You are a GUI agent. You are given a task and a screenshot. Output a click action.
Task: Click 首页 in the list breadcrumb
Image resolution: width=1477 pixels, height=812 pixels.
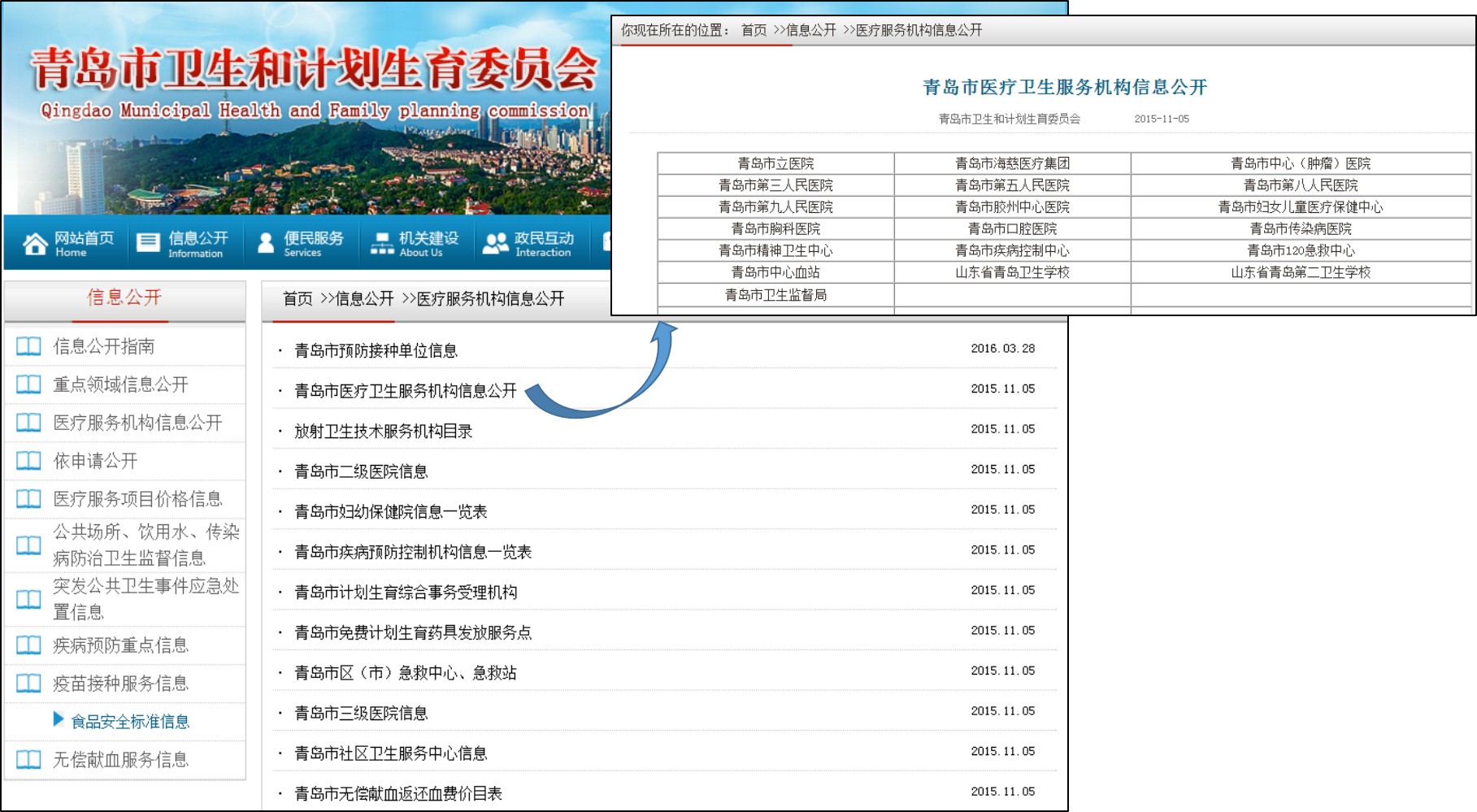297,299
